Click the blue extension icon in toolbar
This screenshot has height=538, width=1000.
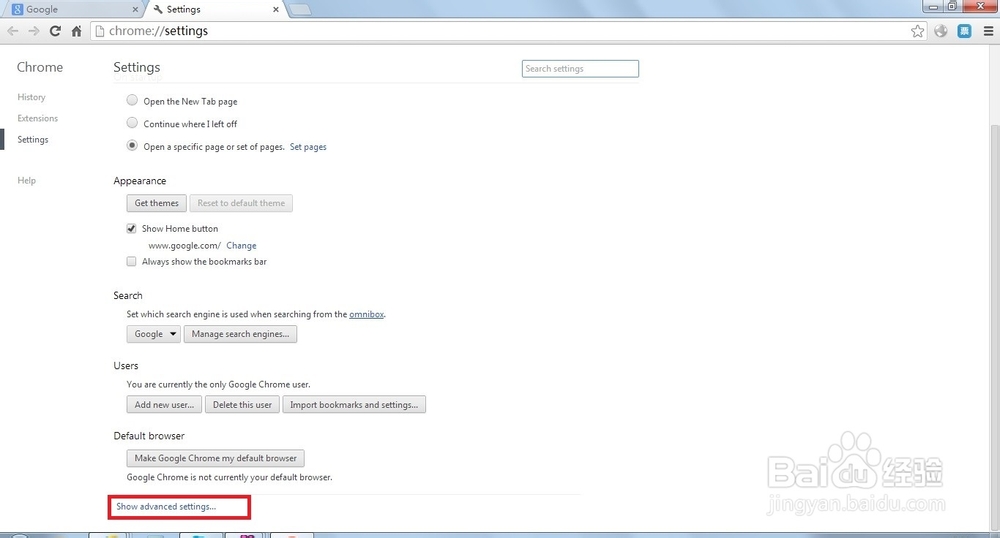point(964,31)
